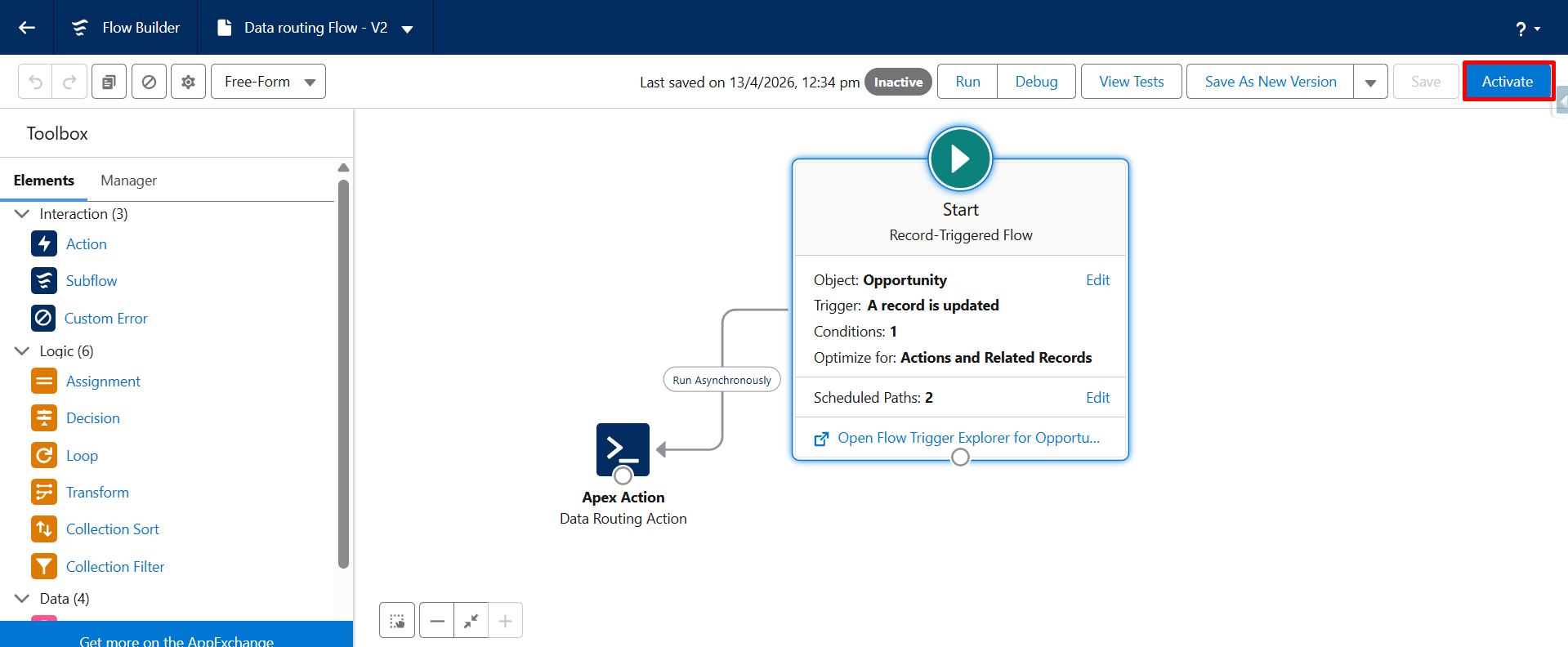Click the flow document icon

pyautogui.click(x=224, y=28)
